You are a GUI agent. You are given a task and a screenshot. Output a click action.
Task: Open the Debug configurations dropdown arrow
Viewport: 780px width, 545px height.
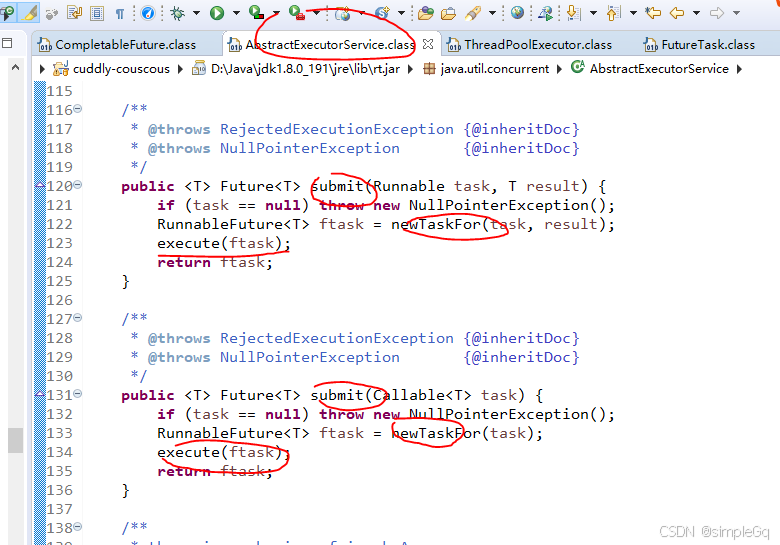(196, 13)
